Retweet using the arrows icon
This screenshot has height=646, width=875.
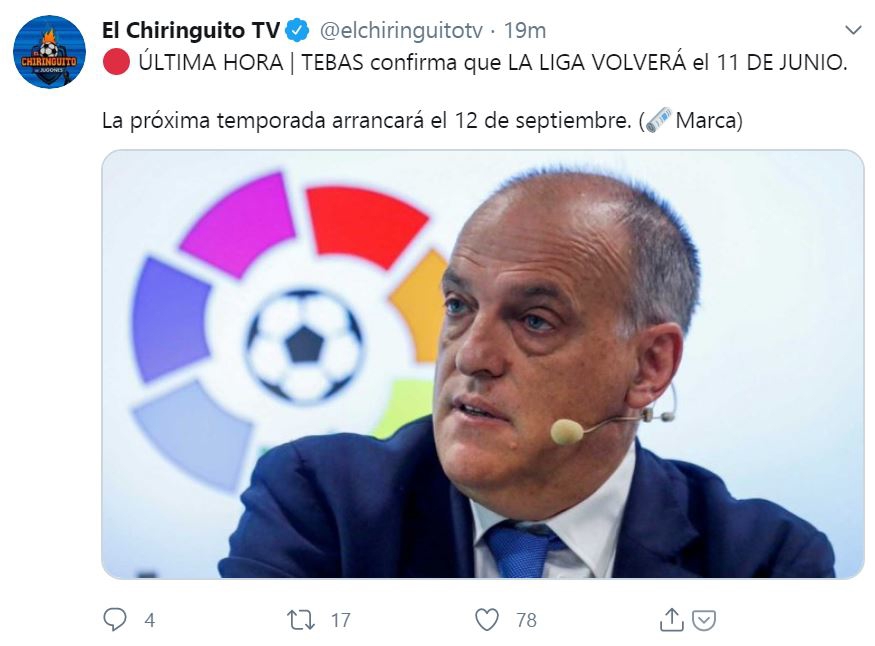pos(301,620)
